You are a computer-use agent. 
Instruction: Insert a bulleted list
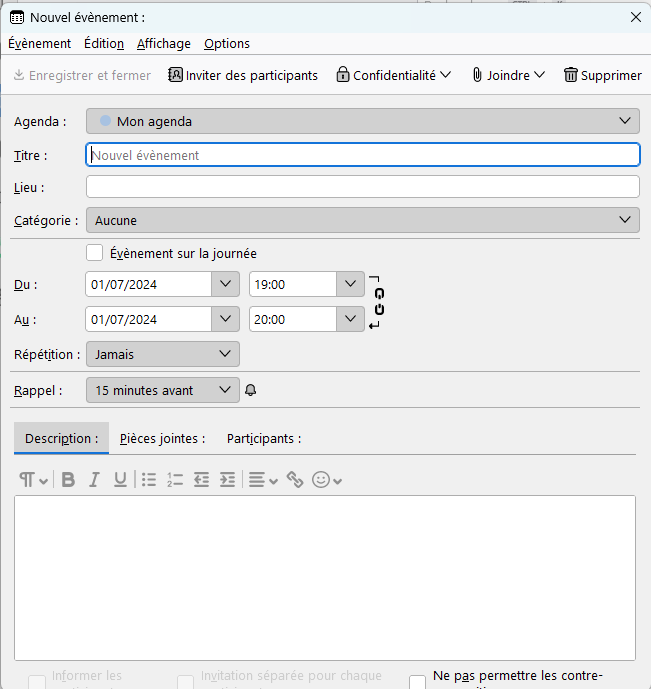coord(149,480)
